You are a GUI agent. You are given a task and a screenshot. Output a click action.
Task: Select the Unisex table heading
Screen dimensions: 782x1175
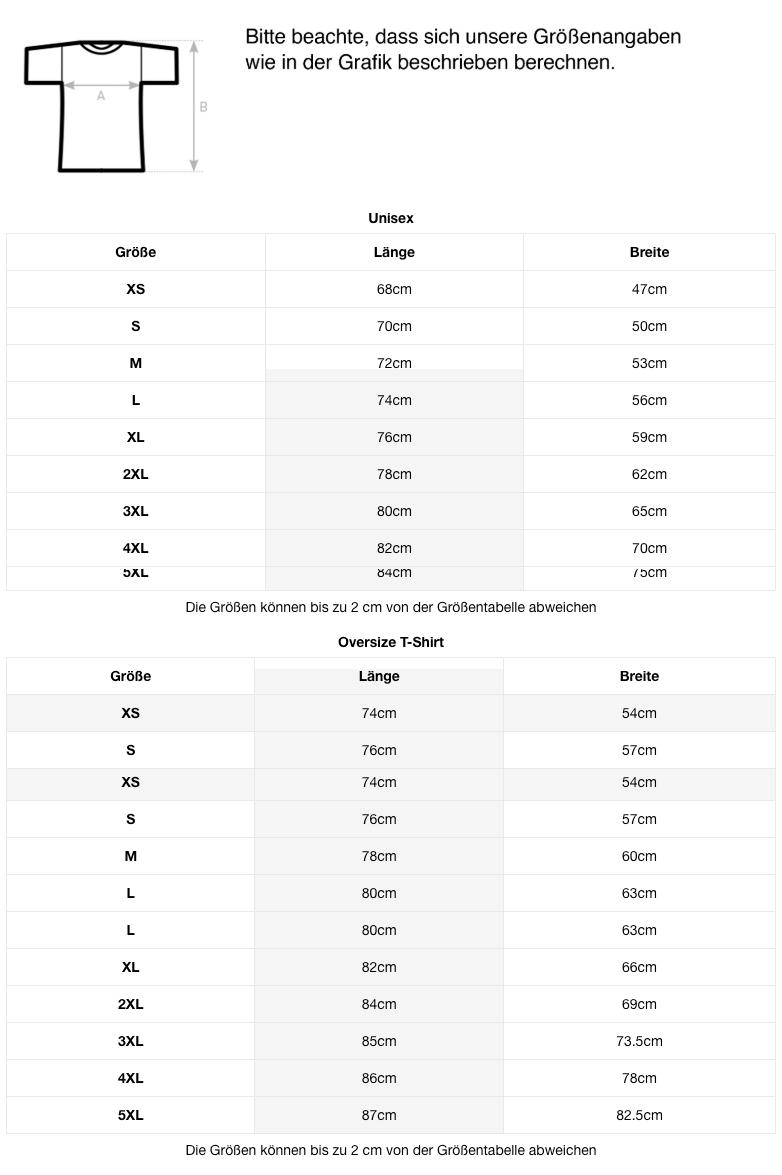(391, 218)
